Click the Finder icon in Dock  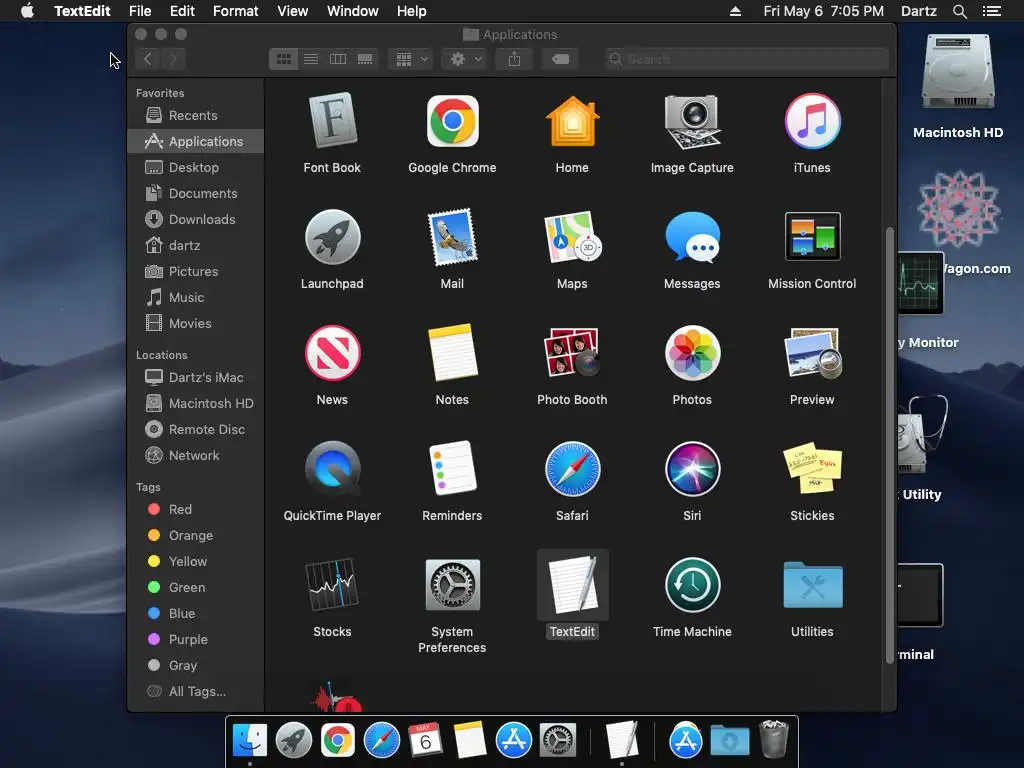coord(249,740)
